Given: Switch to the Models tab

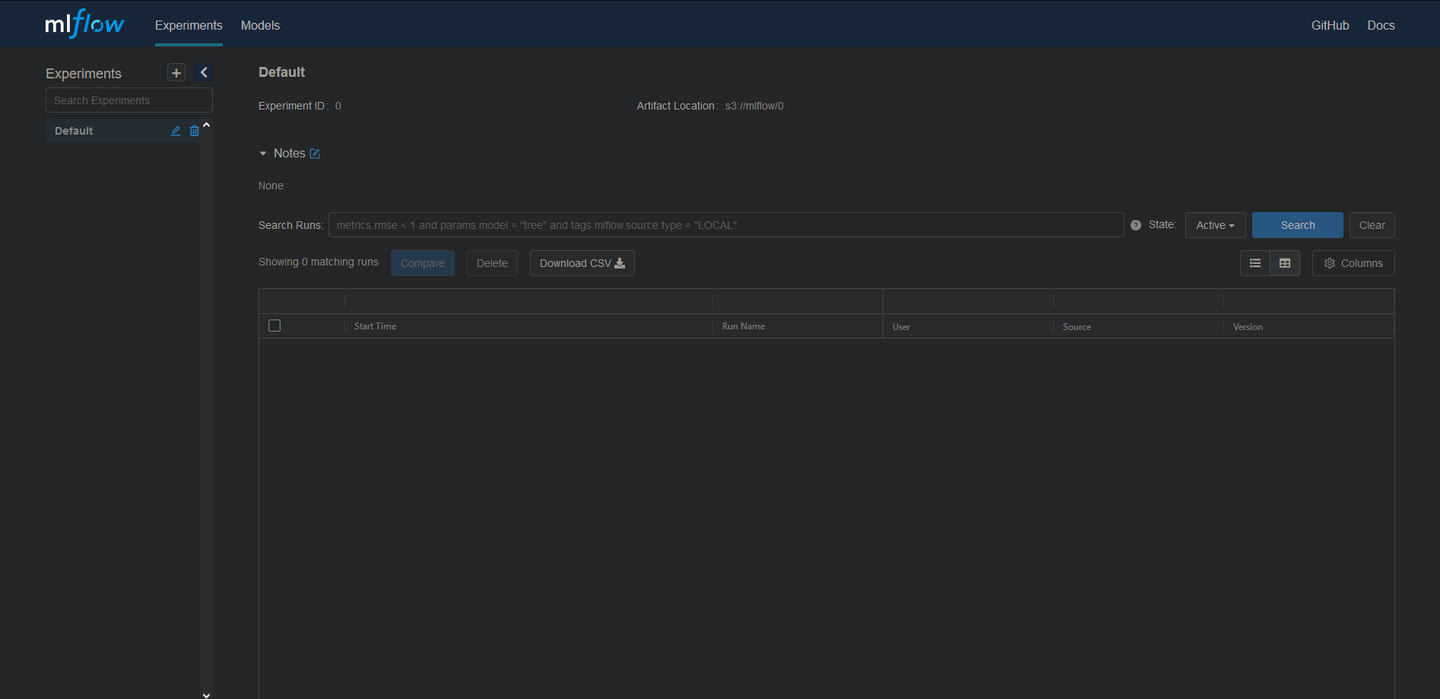Looking at the screenshot, I should pyautogui.click(x=260, y=25).
